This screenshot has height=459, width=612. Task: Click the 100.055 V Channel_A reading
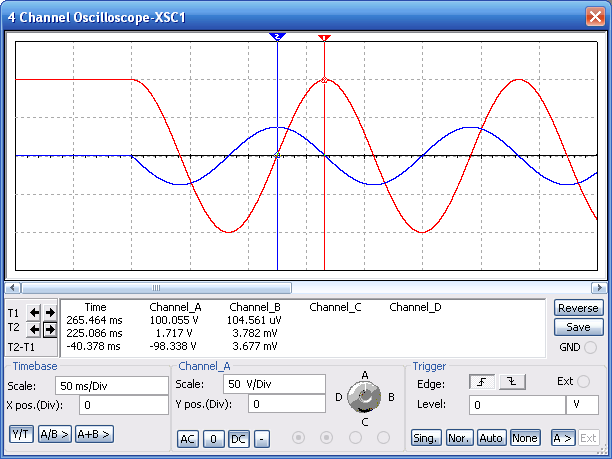pos(174,320)
